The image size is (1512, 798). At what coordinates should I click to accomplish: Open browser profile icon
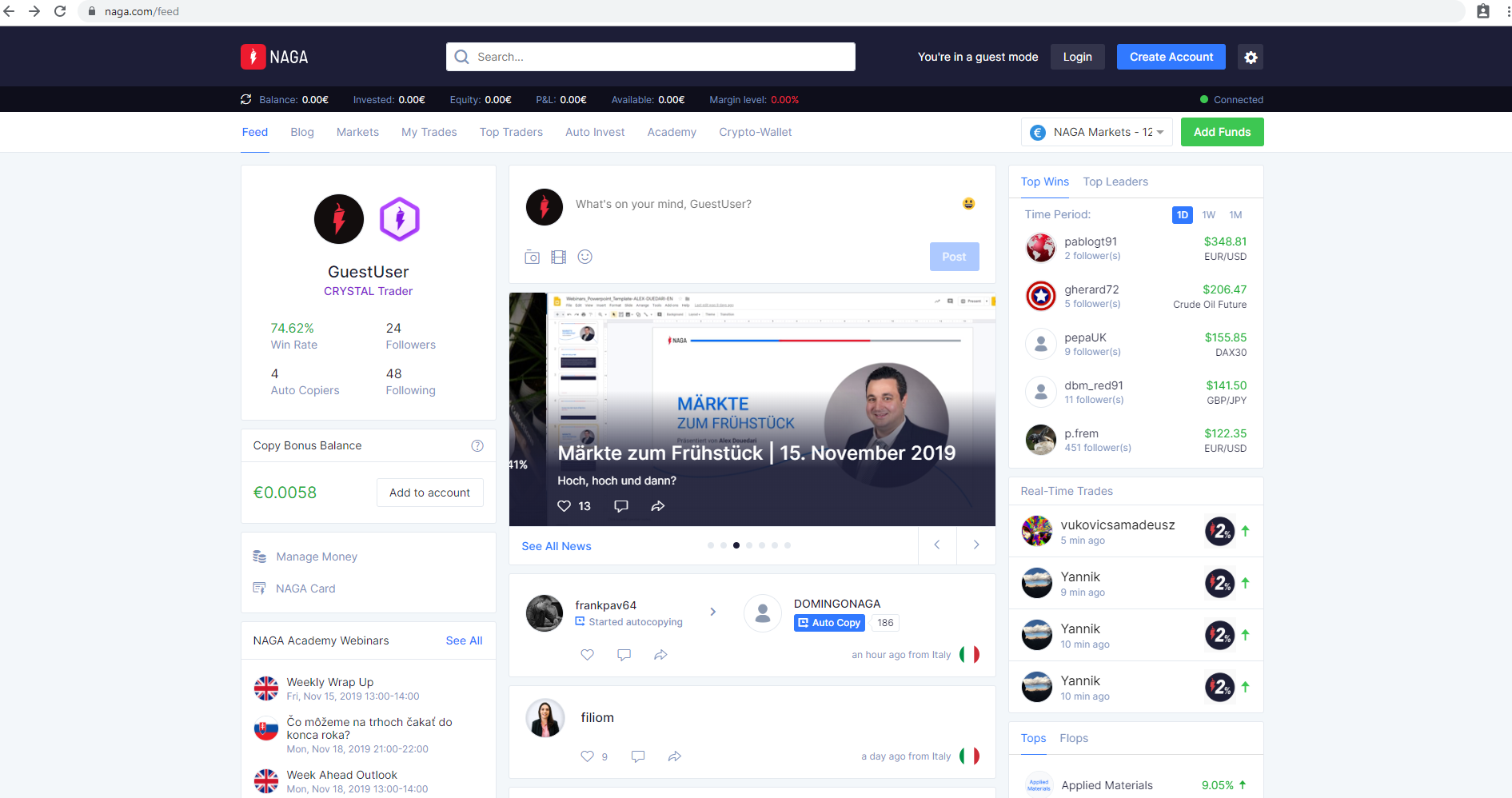coord(1483,11)
